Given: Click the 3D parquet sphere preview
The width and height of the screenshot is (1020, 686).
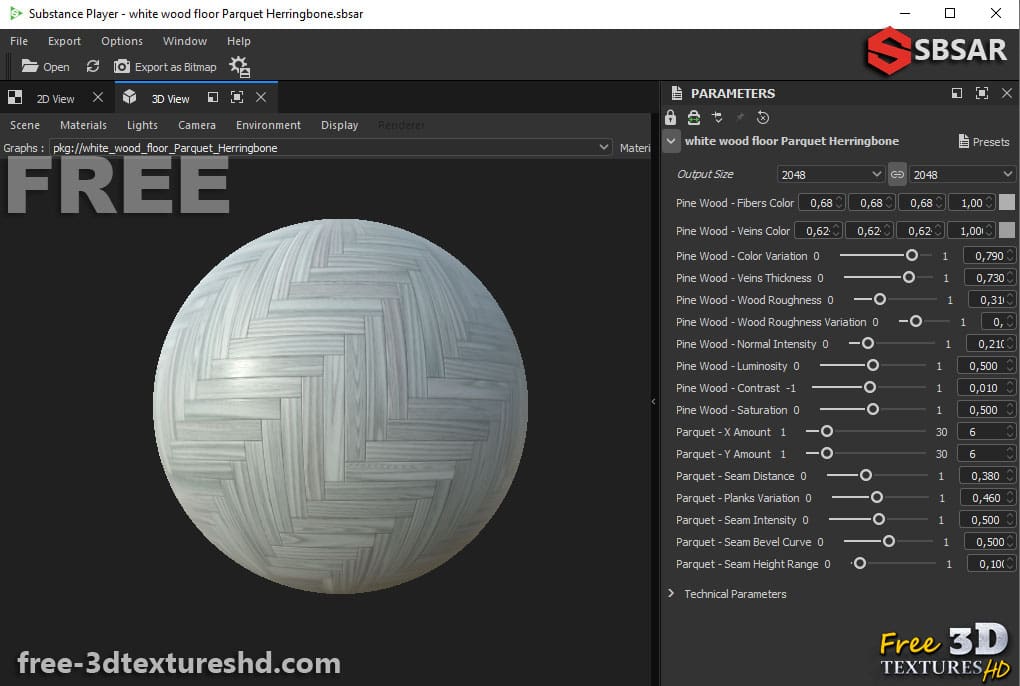Looking at the screenshot, I should [x=340, y=406].
